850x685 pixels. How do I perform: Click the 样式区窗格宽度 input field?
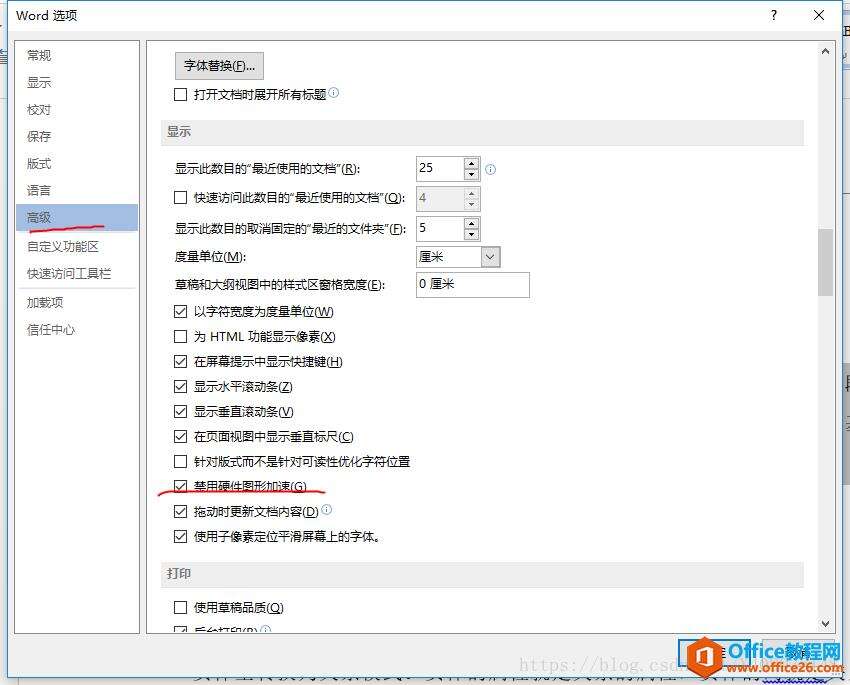pyautogui.click(x=473, y=285)
